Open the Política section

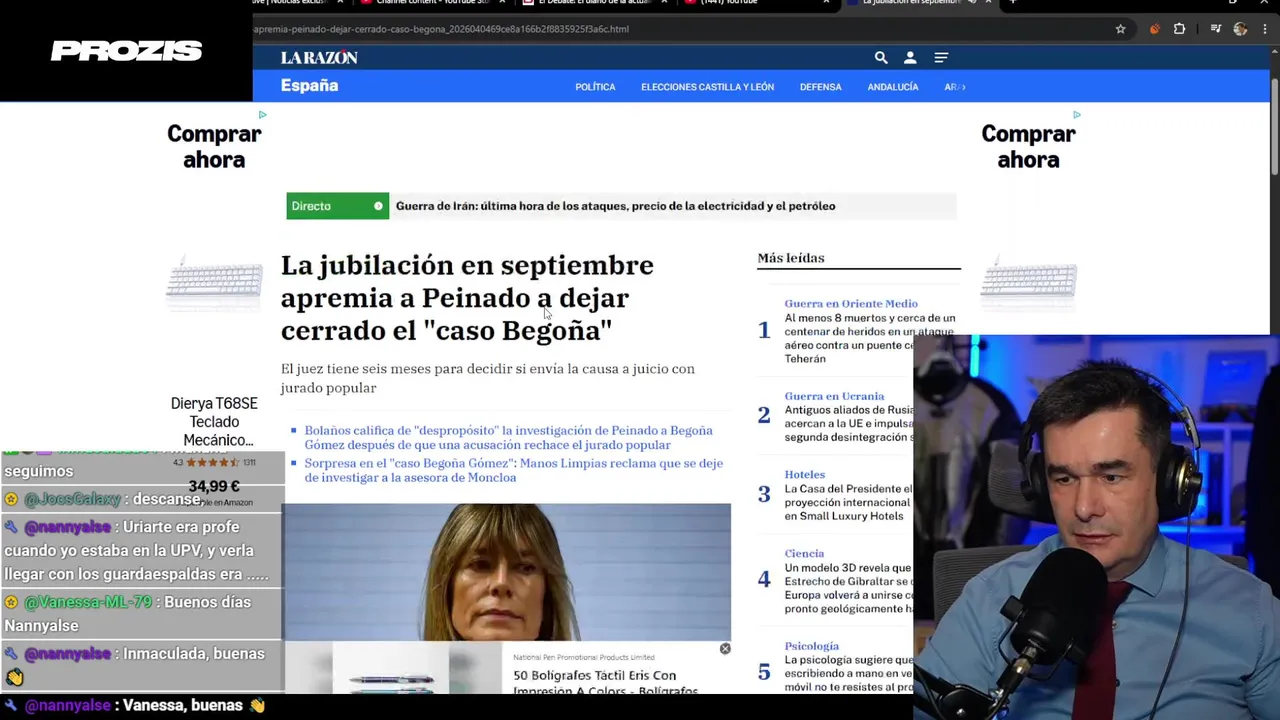(x=595, y=87)
